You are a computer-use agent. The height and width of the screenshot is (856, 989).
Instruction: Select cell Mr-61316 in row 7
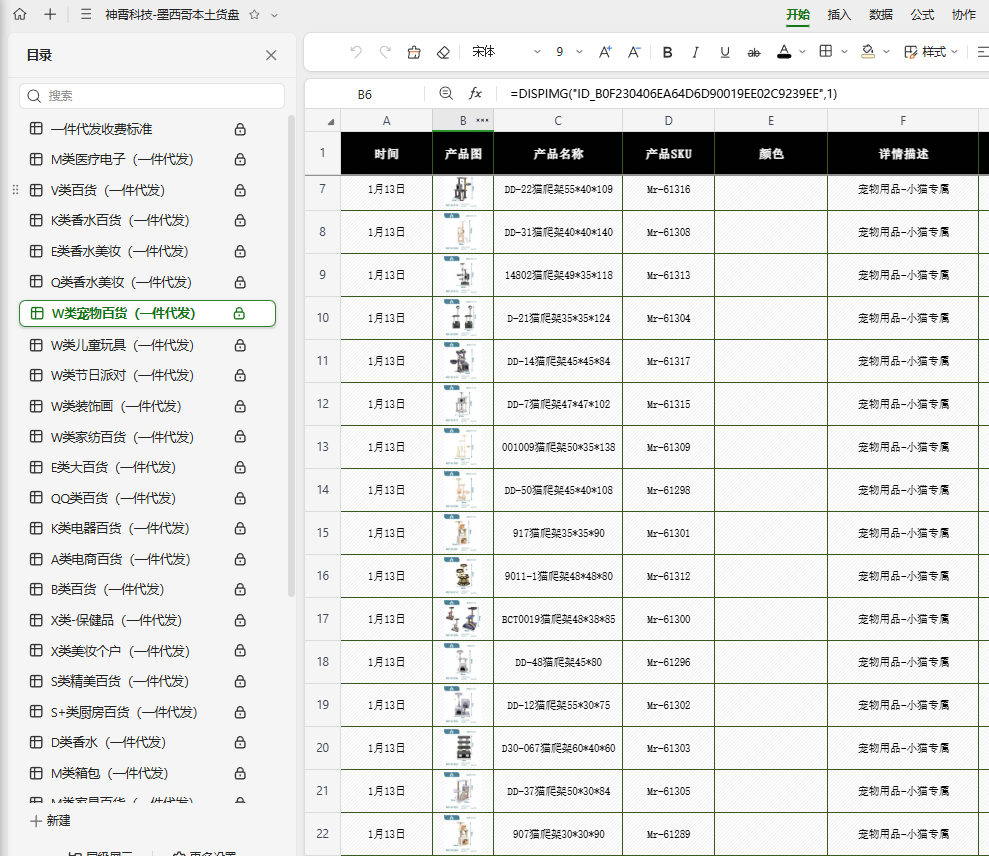pos(668,189)
